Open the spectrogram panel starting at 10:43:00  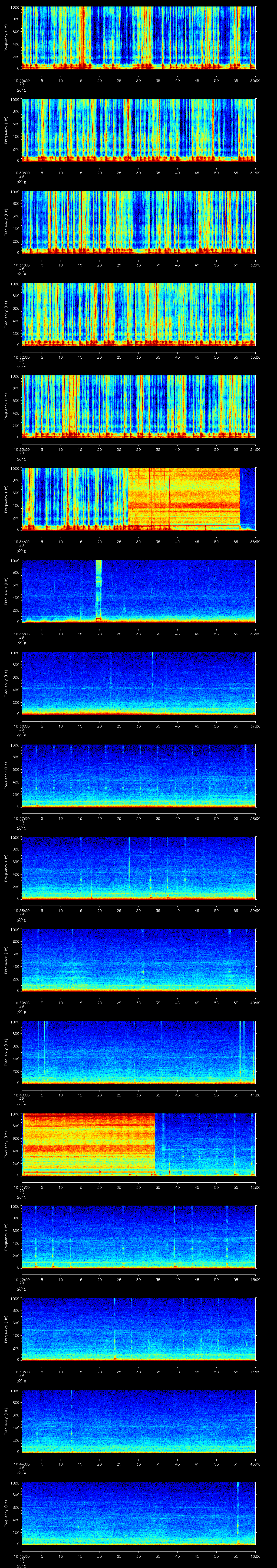[x=138, y=1329]
